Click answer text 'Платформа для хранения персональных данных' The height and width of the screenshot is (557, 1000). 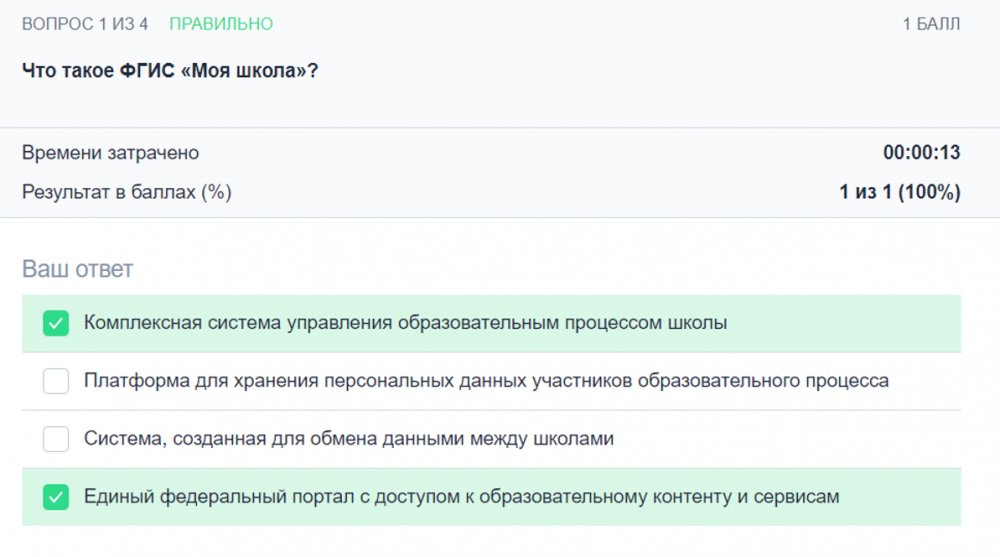pyautogui.click(x=486, y=381)
